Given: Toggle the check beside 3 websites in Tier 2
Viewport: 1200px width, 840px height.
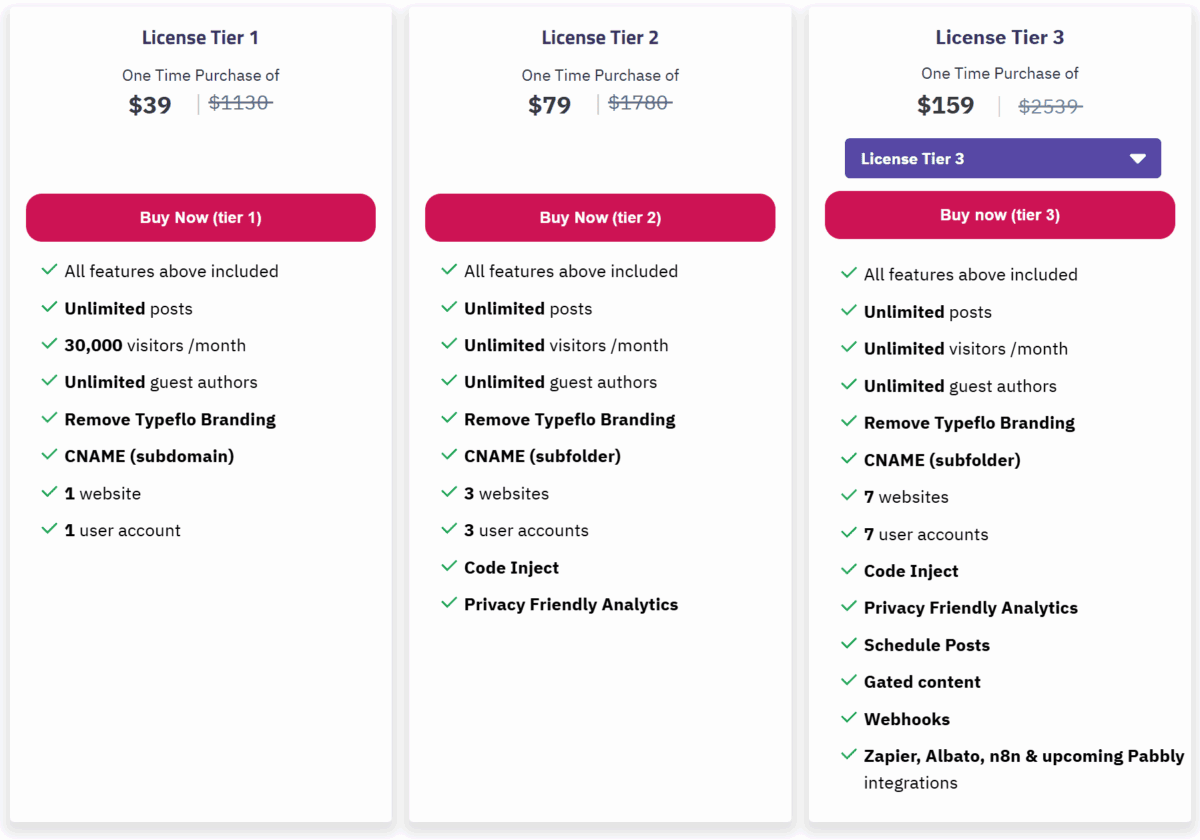Looking at the screenshot, I should click(449, 493).
